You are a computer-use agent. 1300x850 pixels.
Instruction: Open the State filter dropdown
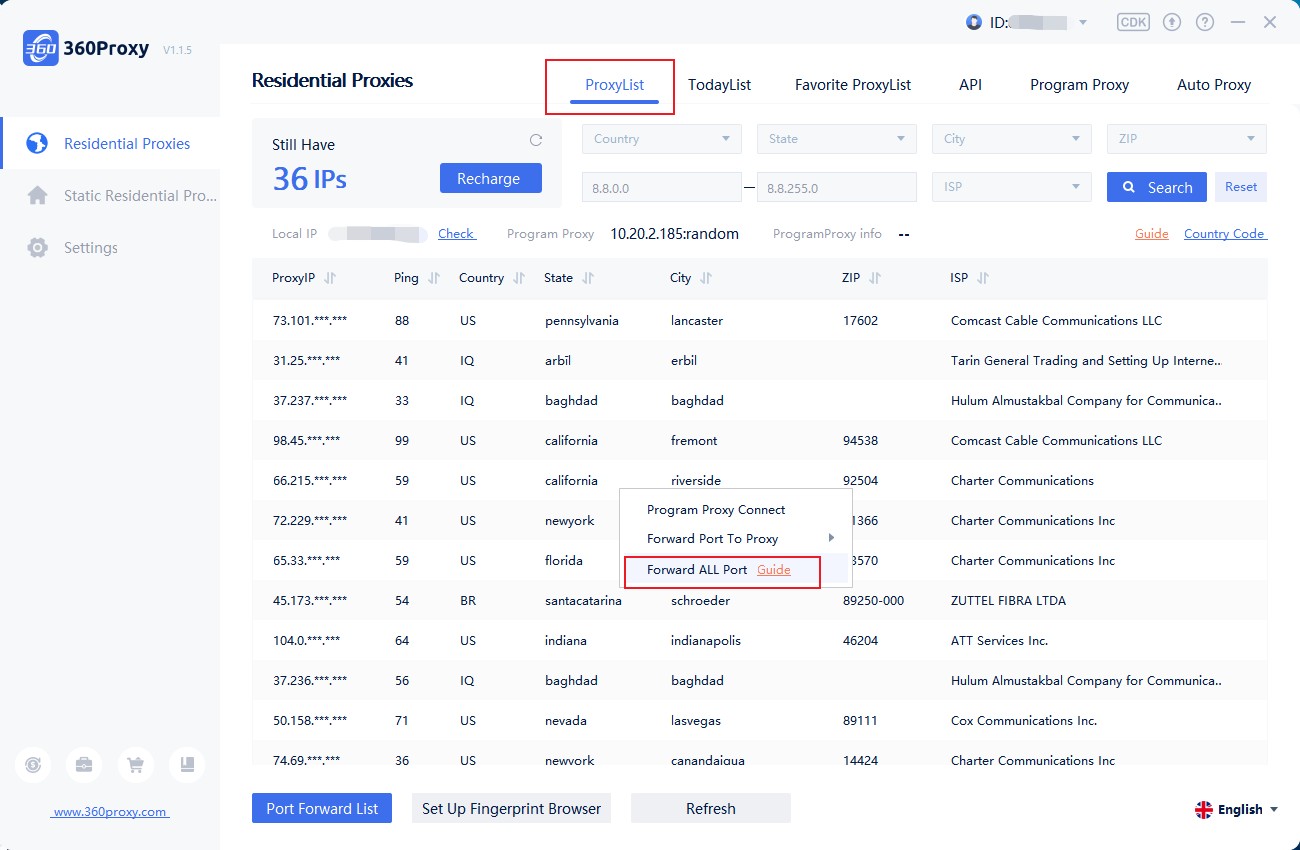[837, 139]
